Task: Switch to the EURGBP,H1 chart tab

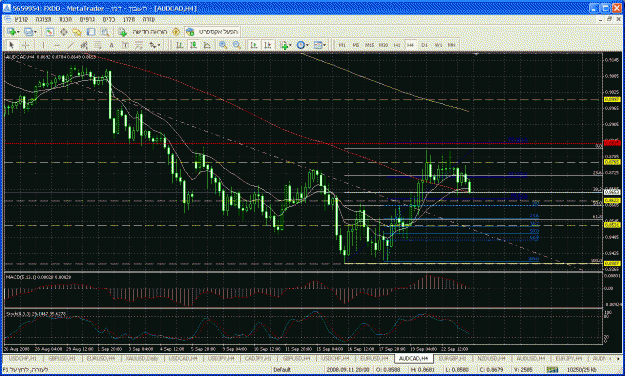Action: tap(452, 359)
